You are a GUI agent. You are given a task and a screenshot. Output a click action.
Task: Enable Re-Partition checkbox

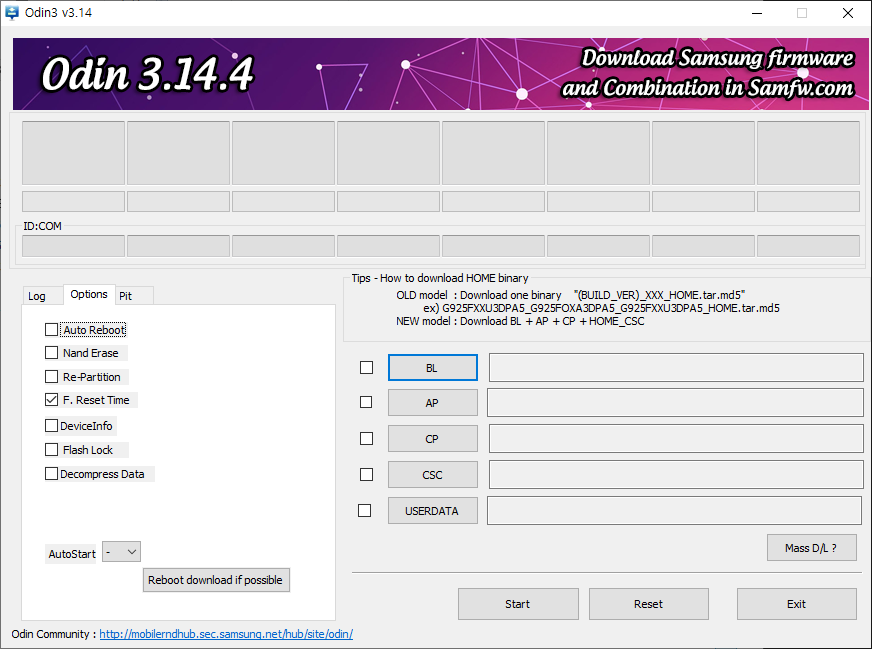pyautogui.click(x=51, y=376)
